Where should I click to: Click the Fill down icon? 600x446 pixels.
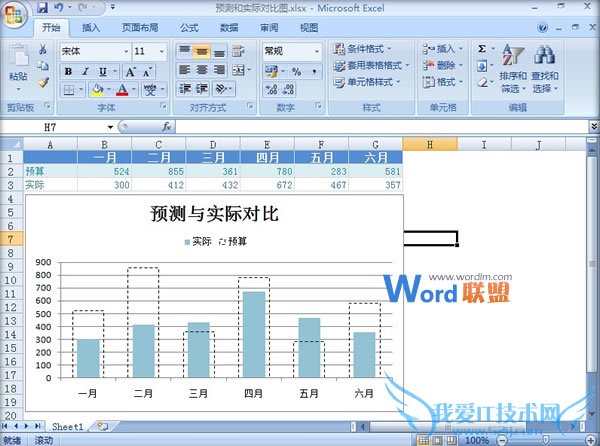[x=482, y=66]
